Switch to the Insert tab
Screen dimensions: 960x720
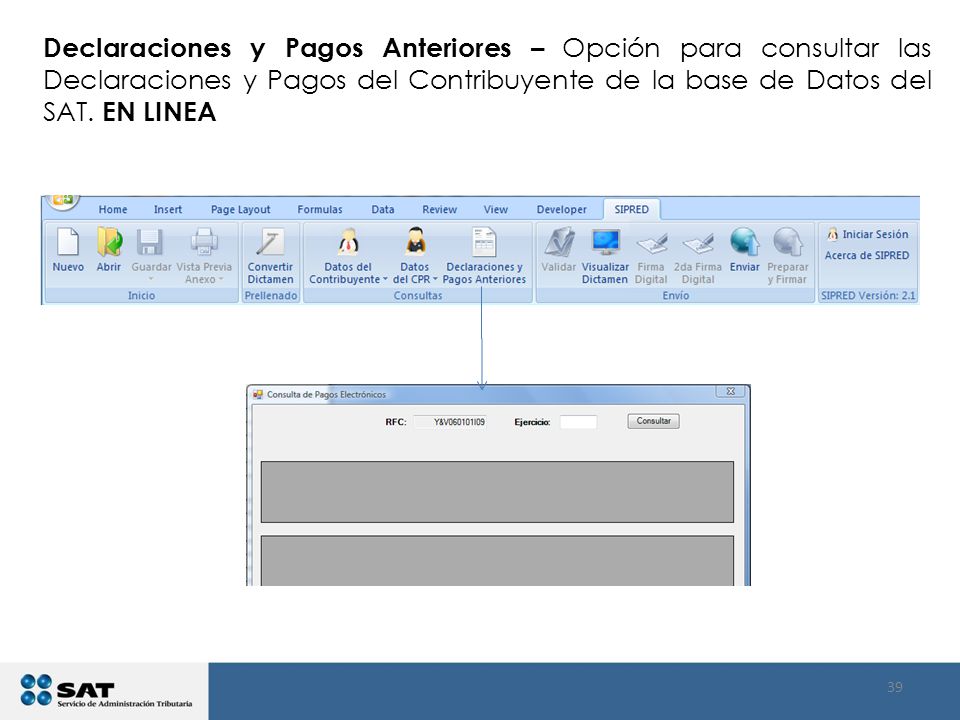(x=168, y=209)
